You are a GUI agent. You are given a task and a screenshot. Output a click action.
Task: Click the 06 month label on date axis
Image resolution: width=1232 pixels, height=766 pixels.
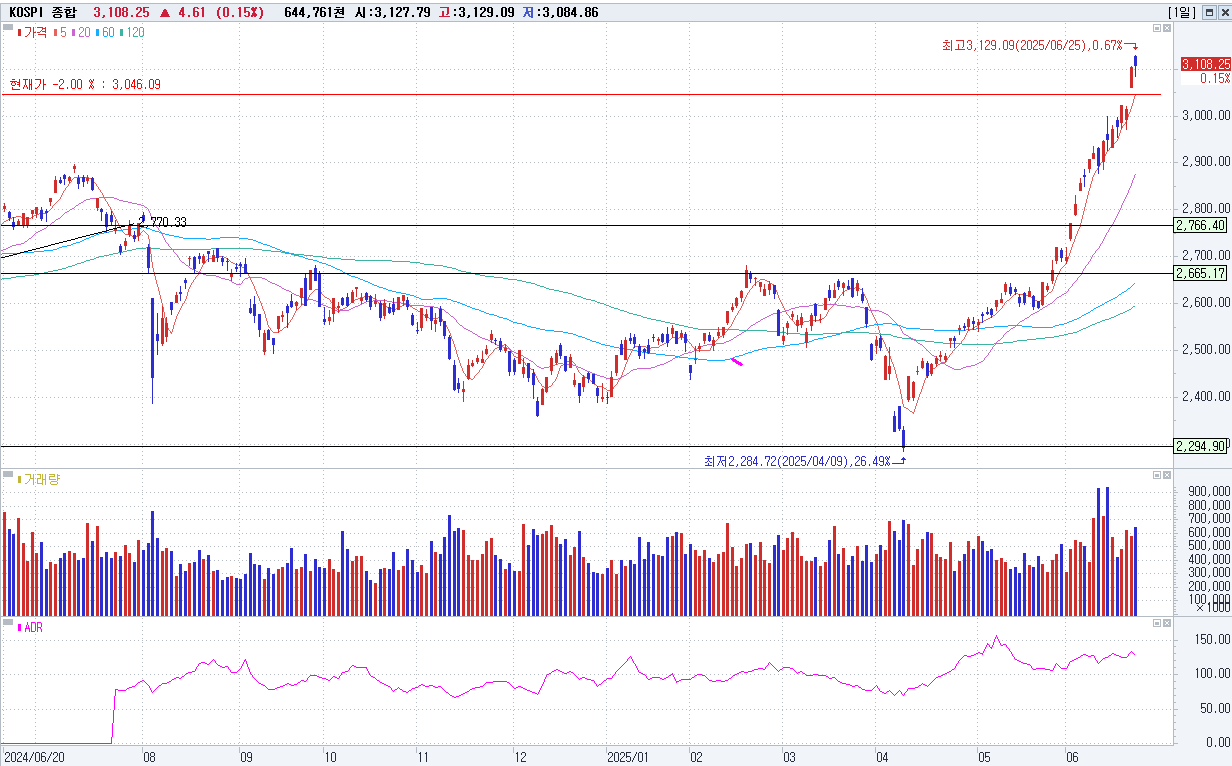pyautogui.click(x=1073, y=758)
